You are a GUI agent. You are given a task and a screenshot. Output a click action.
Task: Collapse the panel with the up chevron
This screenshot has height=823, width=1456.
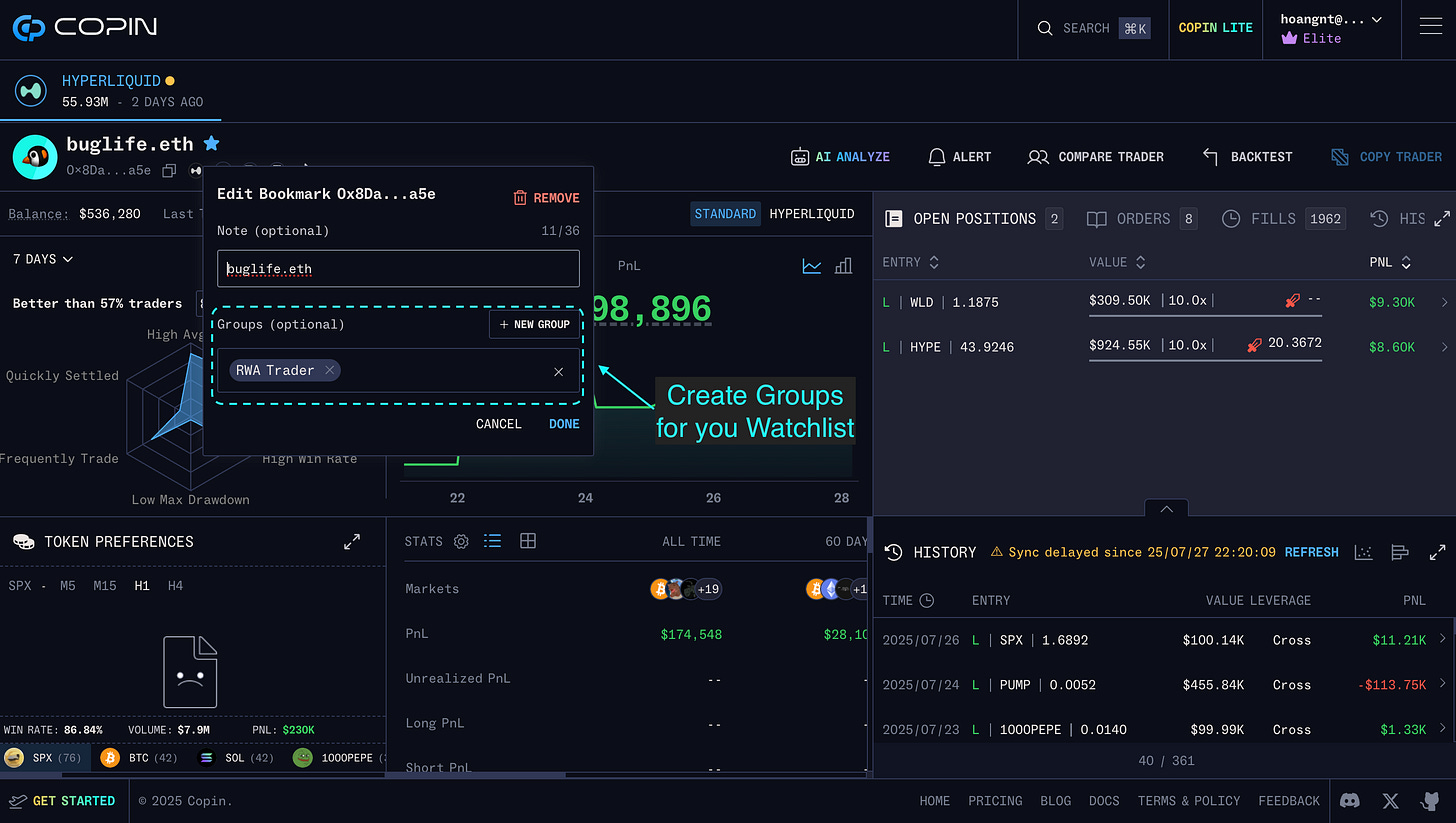1166,508
